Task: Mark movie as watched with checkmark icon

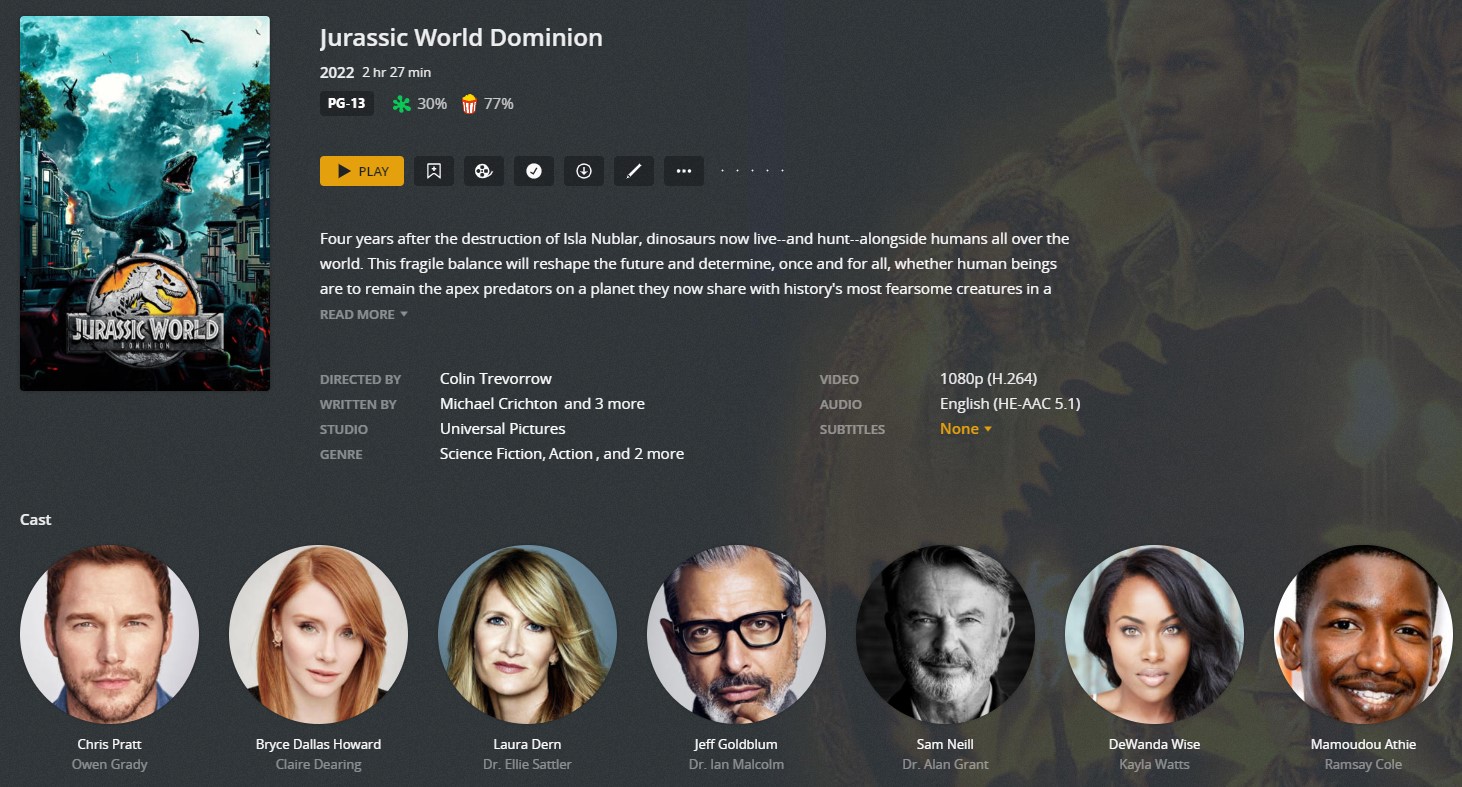Action: [x=534, y=171]
